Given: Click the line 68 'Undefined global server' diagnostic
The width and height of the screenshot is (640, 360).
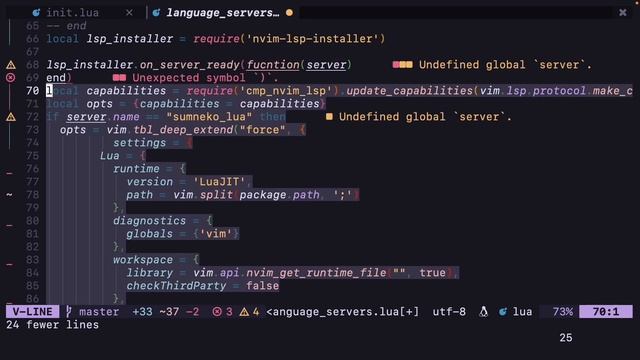Looking at the screenshot, I should pyautogui.click(x=505, y=64).
